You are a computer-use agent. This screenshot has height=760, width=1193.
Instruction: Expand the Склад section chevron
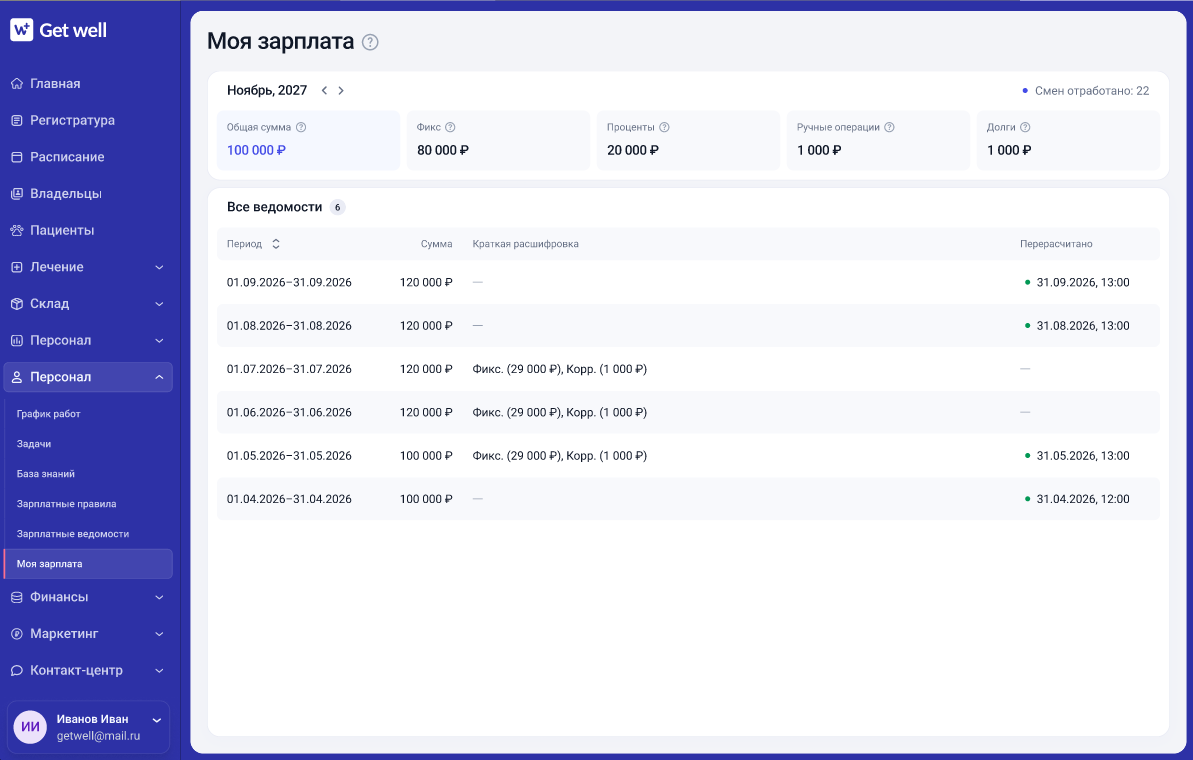click(159, 304)
